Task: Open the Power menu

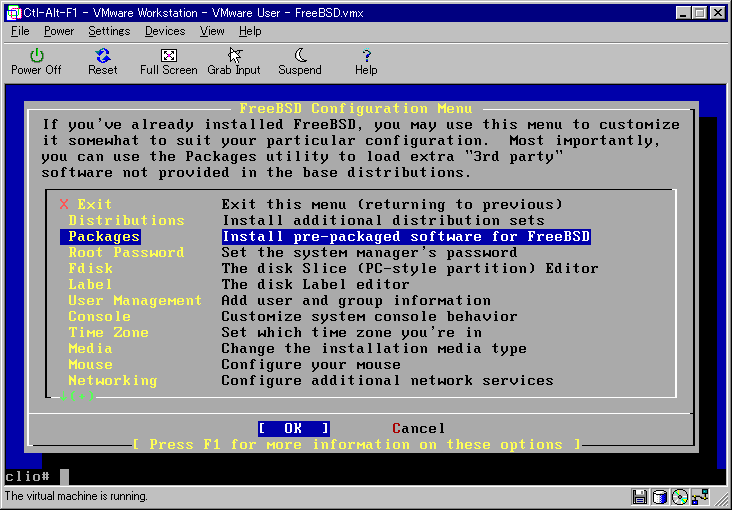Action: (59, 31)
